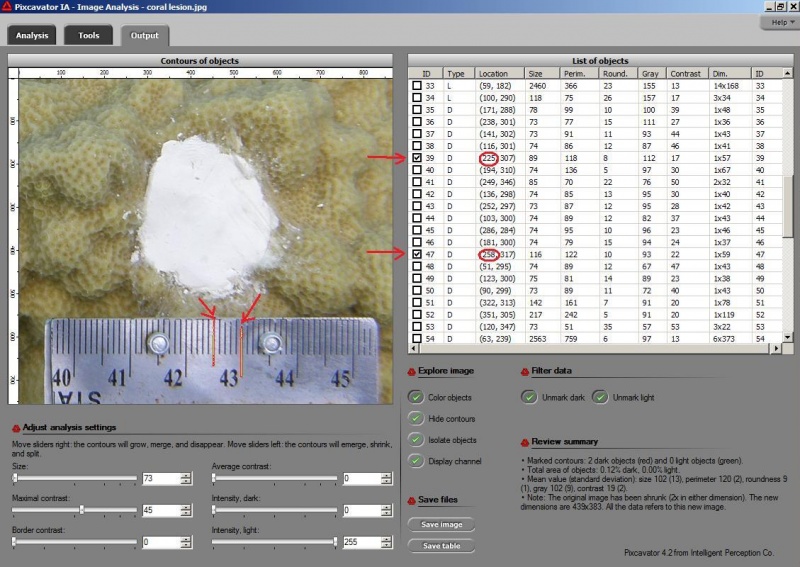Click the Pixcavator red triangle title icon
Screen dimensions: 800x567
(x=7, y=6)
